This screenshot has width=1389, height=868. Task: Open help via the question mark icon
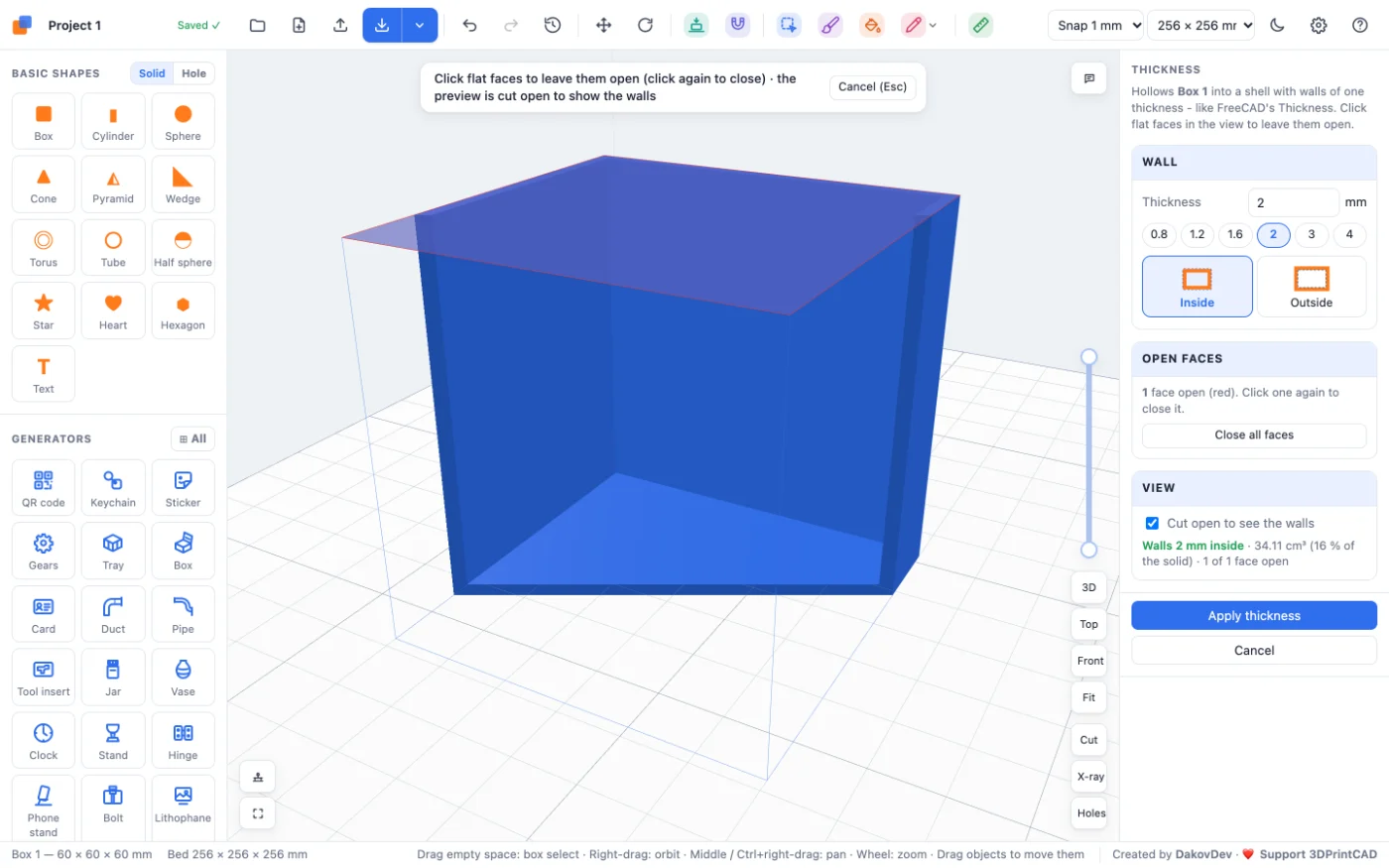tap(1360, 25)
